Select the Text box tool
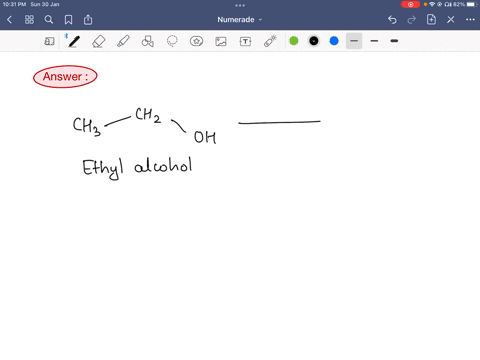480x360 pixels. pos(245,41)
